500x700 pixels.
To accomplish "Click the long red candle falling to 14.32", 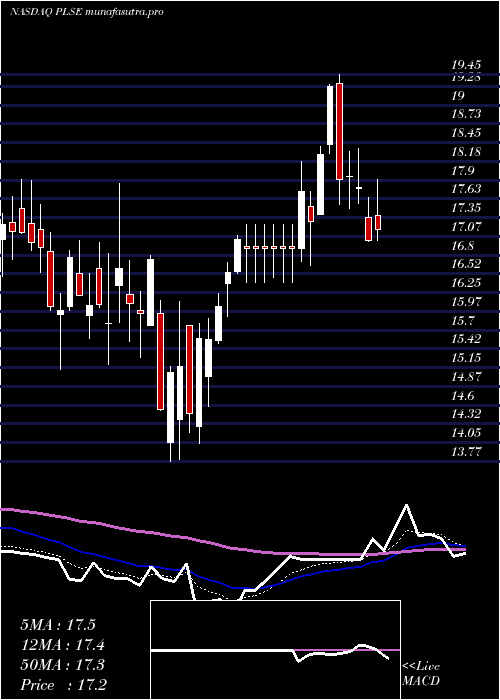I will coord(160,361).
